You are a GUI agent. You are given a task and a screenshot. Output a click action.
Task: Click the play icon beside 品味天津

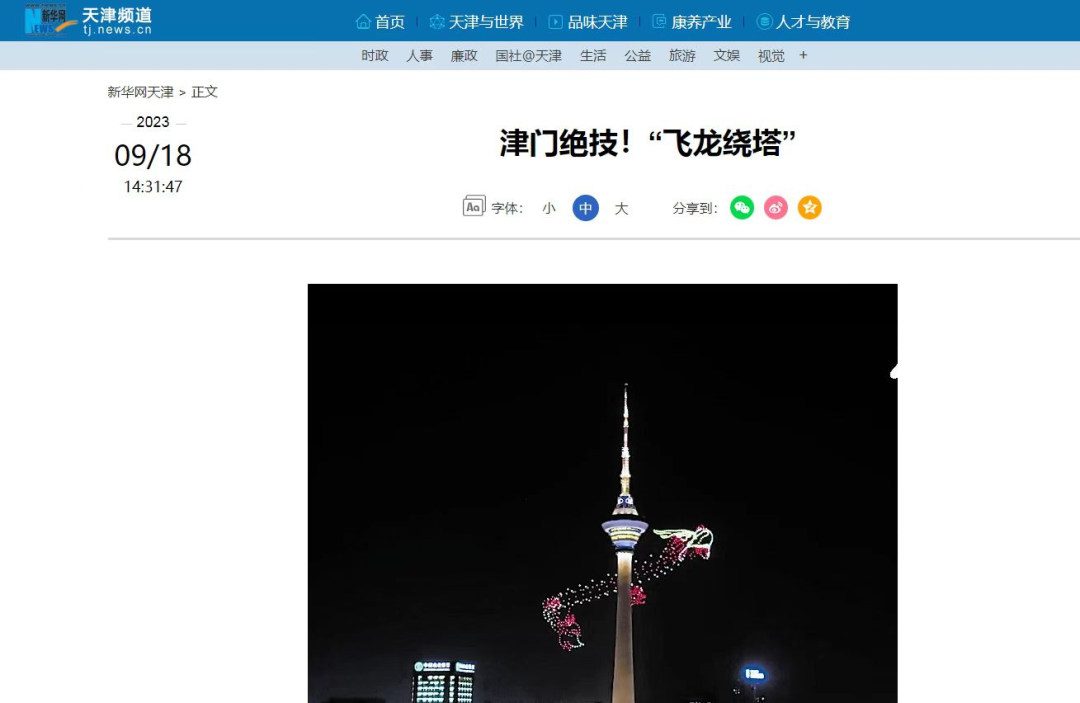pyautogui.click(x=555, y=22)
